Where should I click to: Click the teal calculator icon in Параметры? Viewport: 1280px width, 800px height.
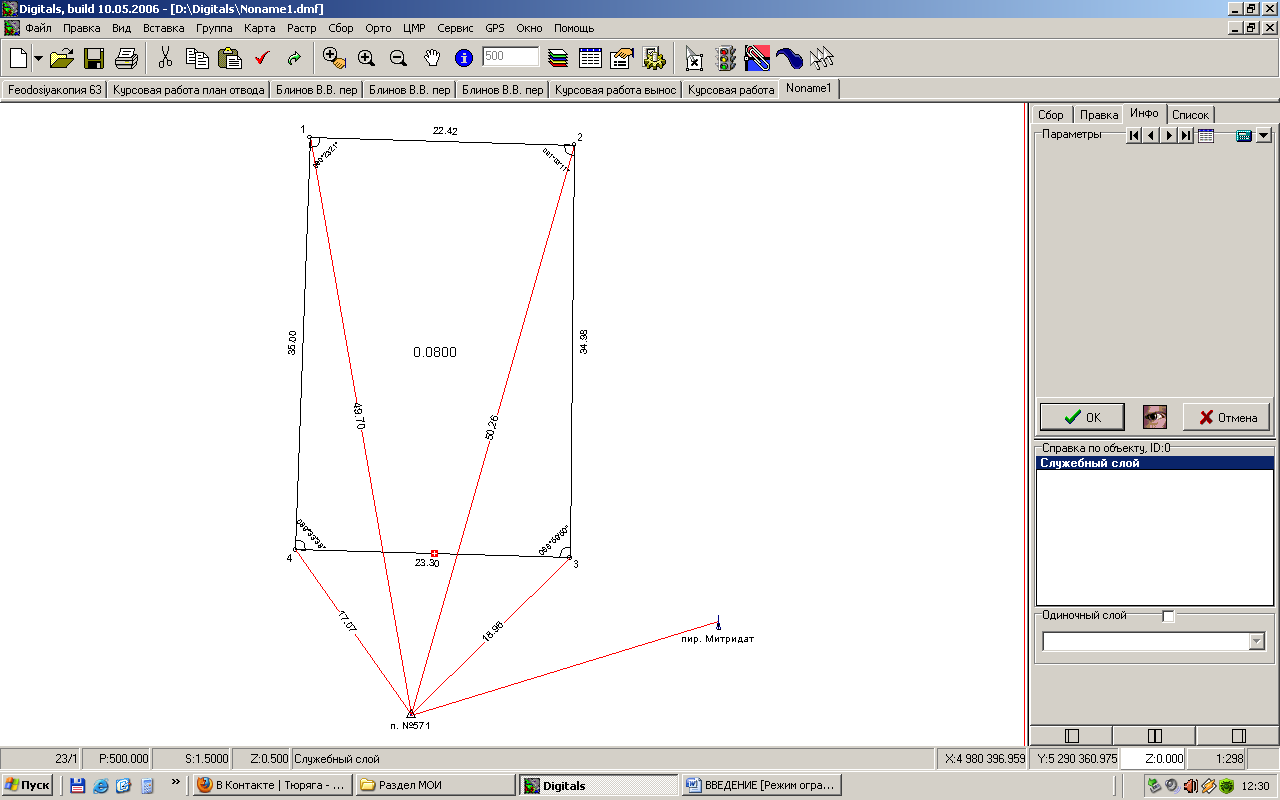[x=1244, y=135]
